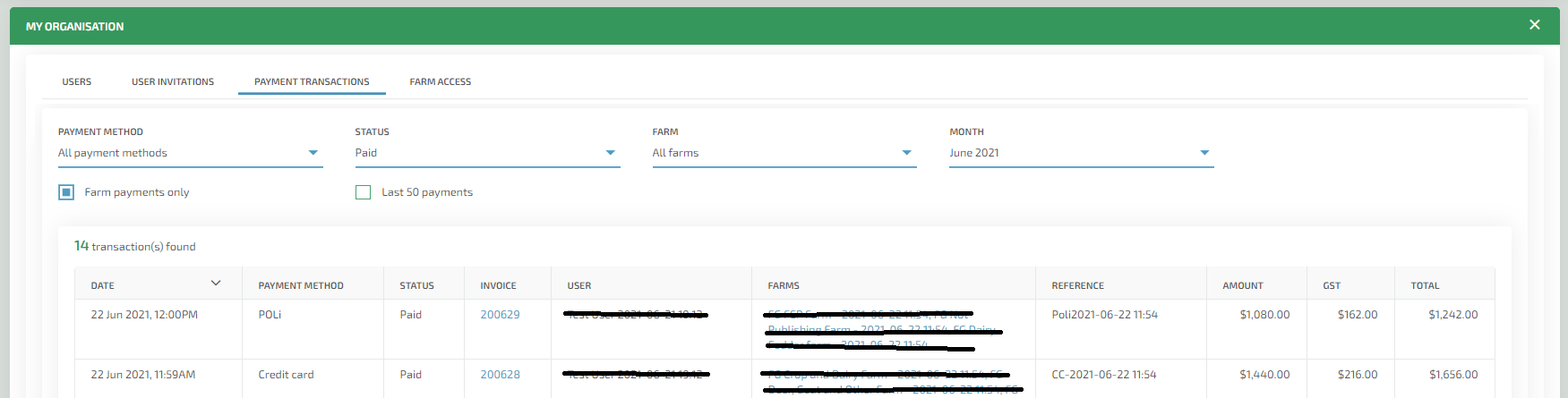
Task: Click reference CC-2021-06-22 11:54
Action: coord(1103,375)
